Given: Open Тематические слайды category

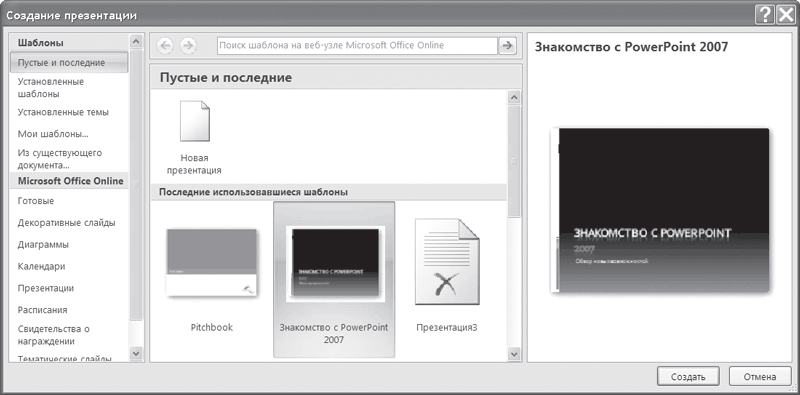Looking at the screenshot, I should point(64,359).
